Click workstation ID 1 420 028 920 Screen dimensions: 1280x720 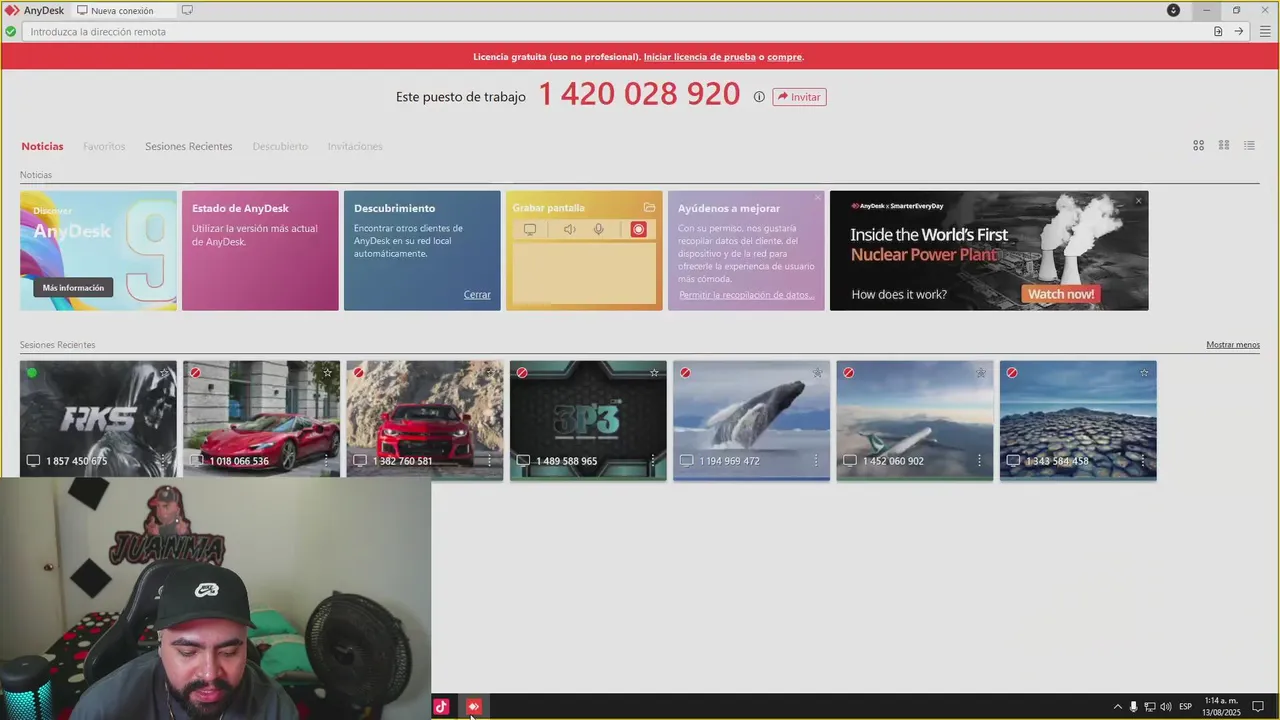click(639, 95)
